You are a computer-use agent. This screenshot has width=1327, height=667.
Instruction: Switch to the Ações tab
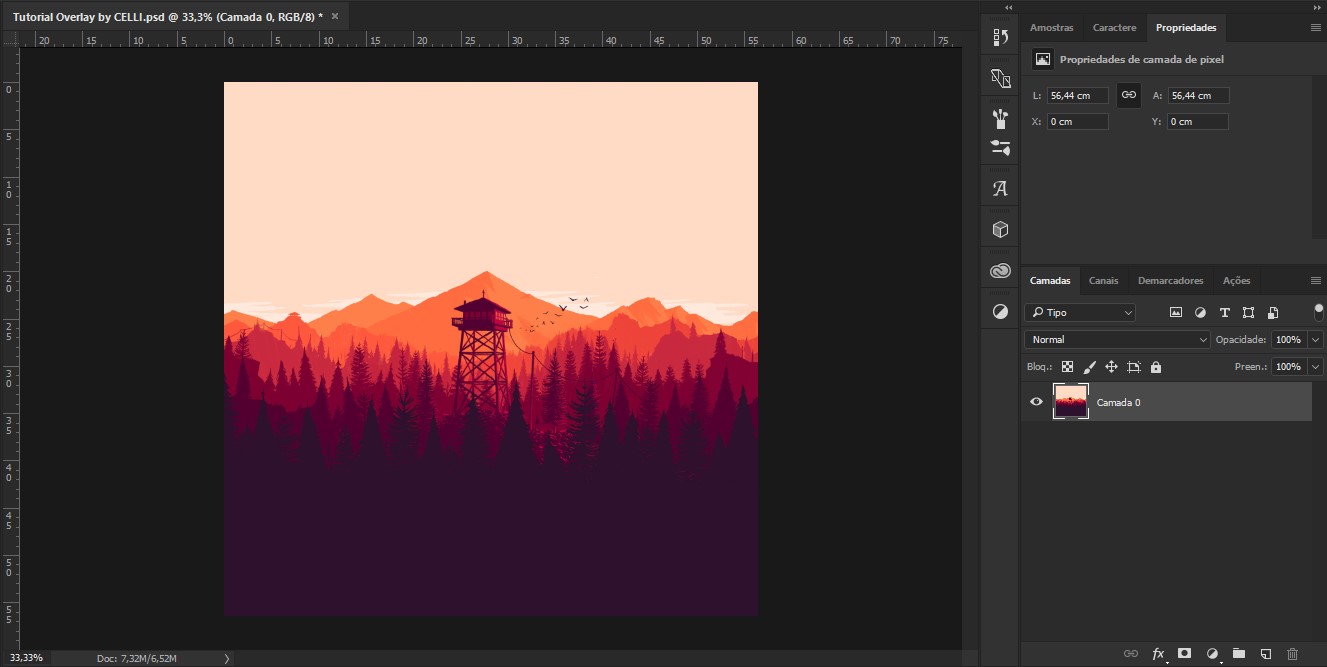click(x=1236, y=281)
